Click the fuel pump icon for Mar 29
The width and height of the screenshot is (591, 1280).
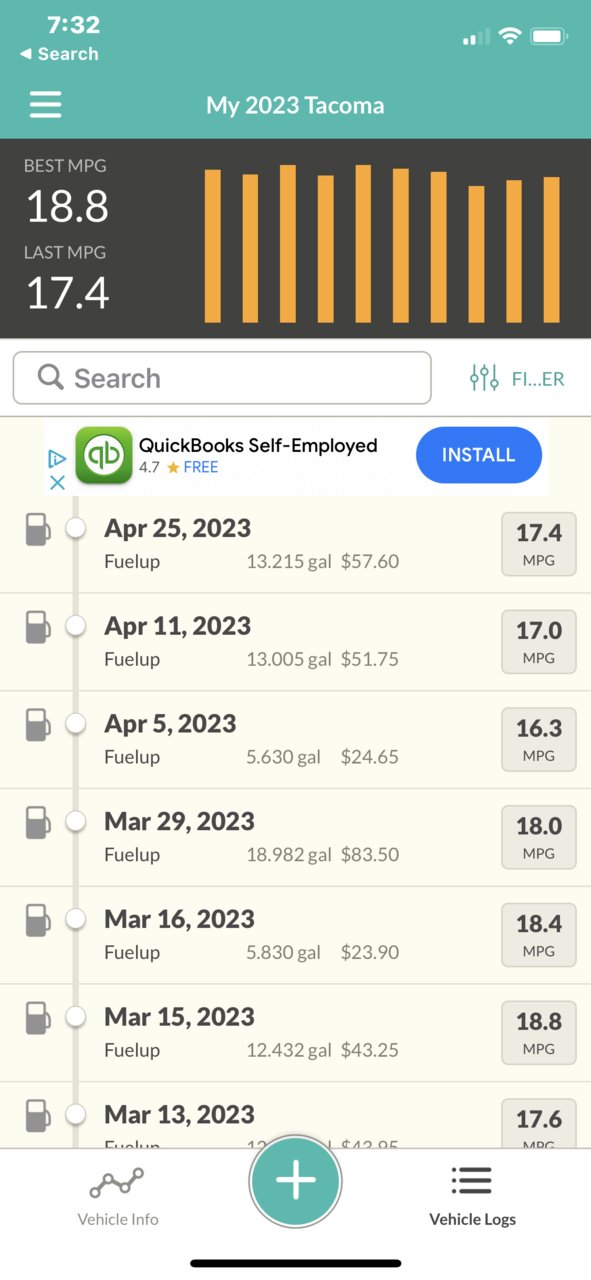point(37,822)
